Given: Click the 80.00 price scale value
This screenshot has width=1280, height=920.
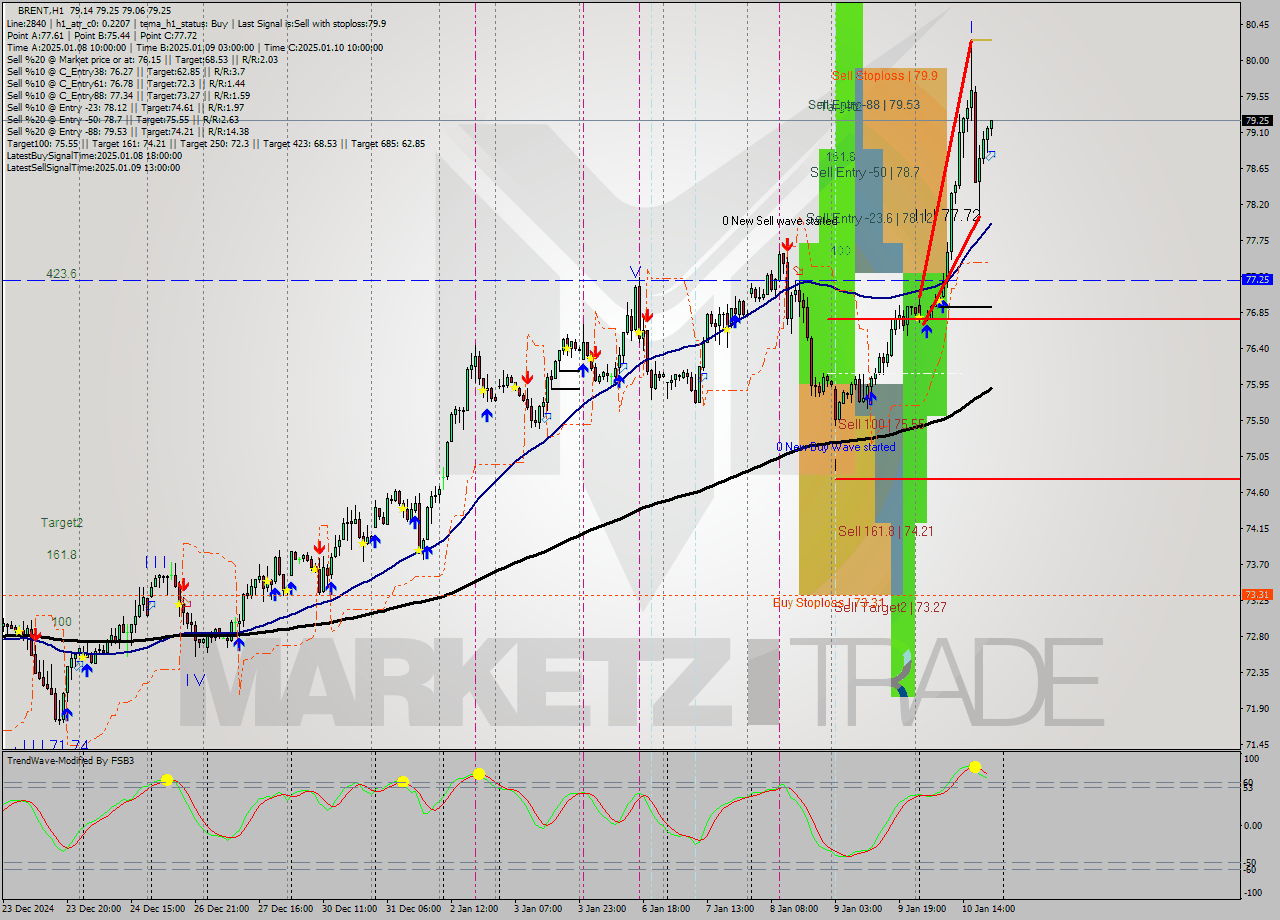Looking at the screenshot, I should [1257, 60].
